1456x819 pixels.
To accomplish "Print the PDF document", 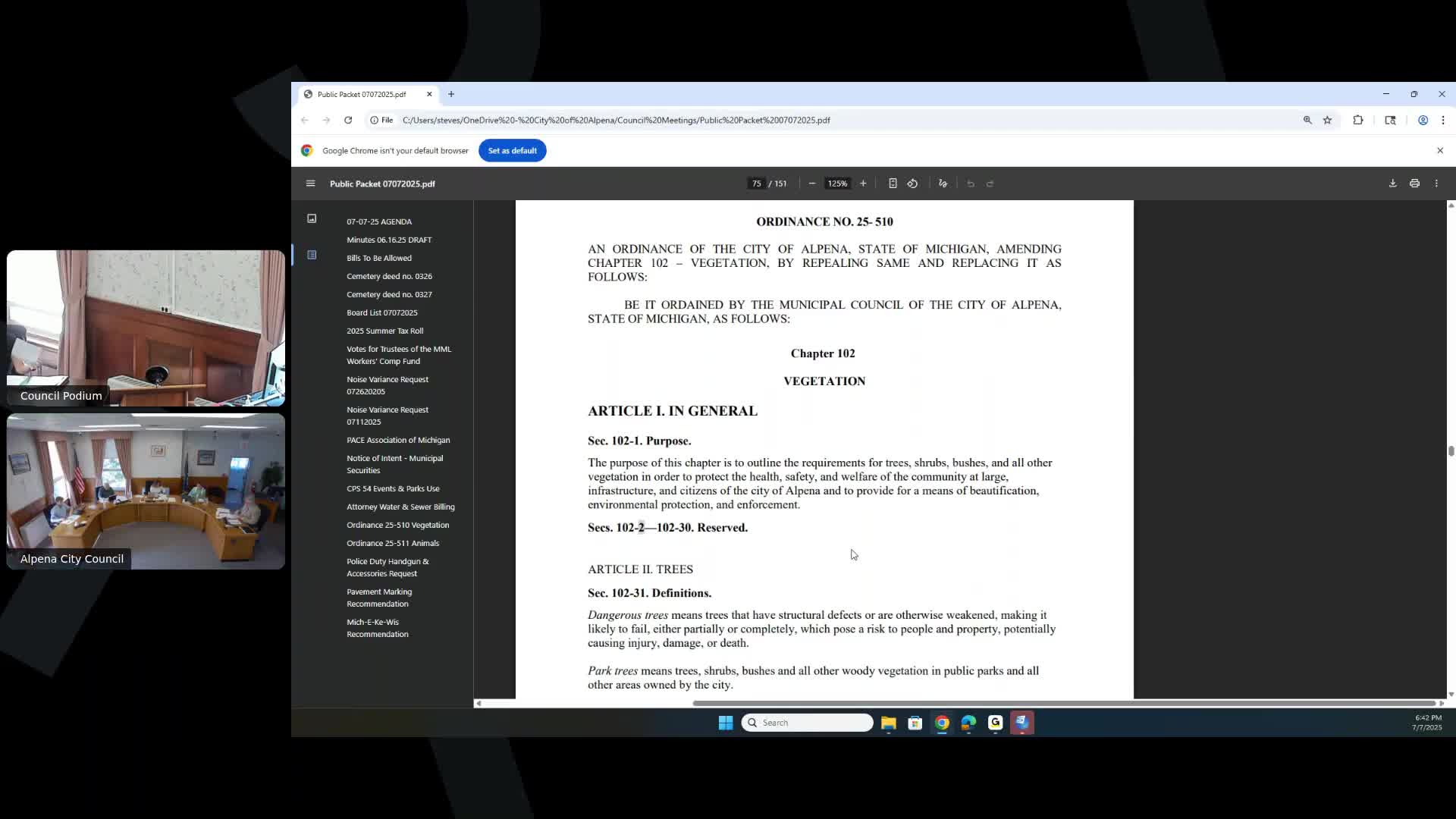I will [1414, 184].
